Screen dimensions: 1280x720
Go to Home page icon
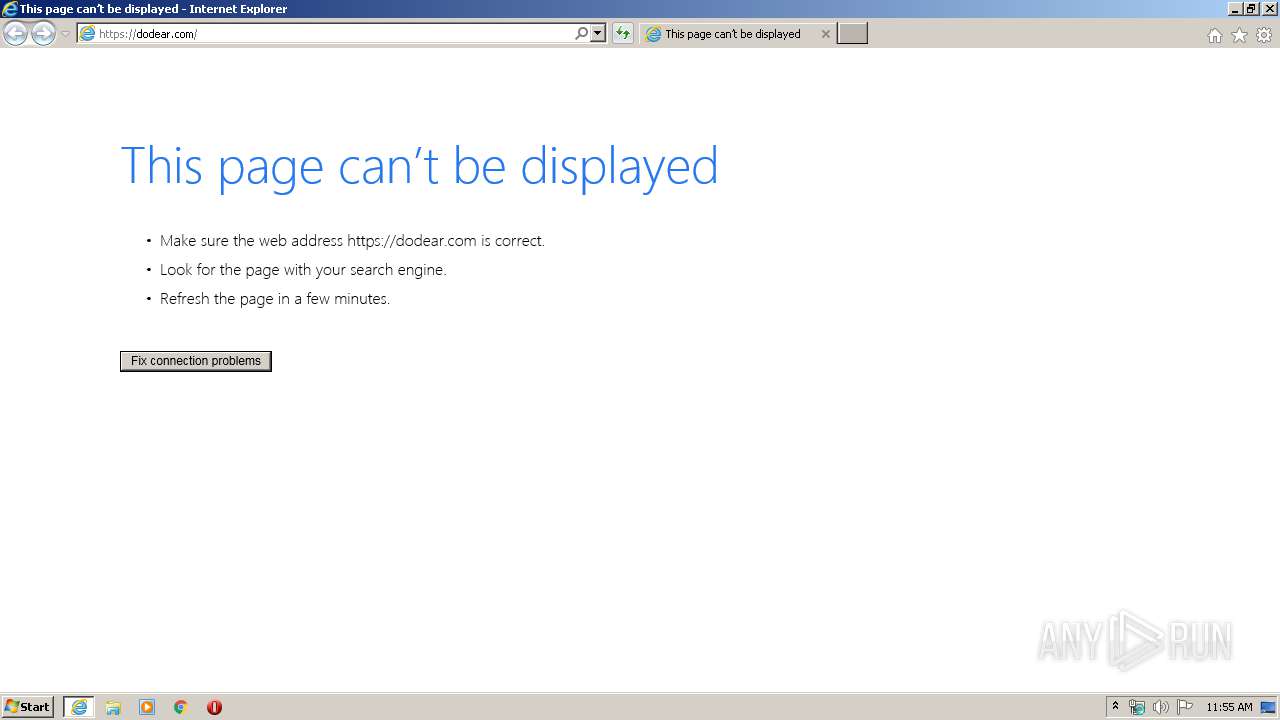(x=1214, y=35)
